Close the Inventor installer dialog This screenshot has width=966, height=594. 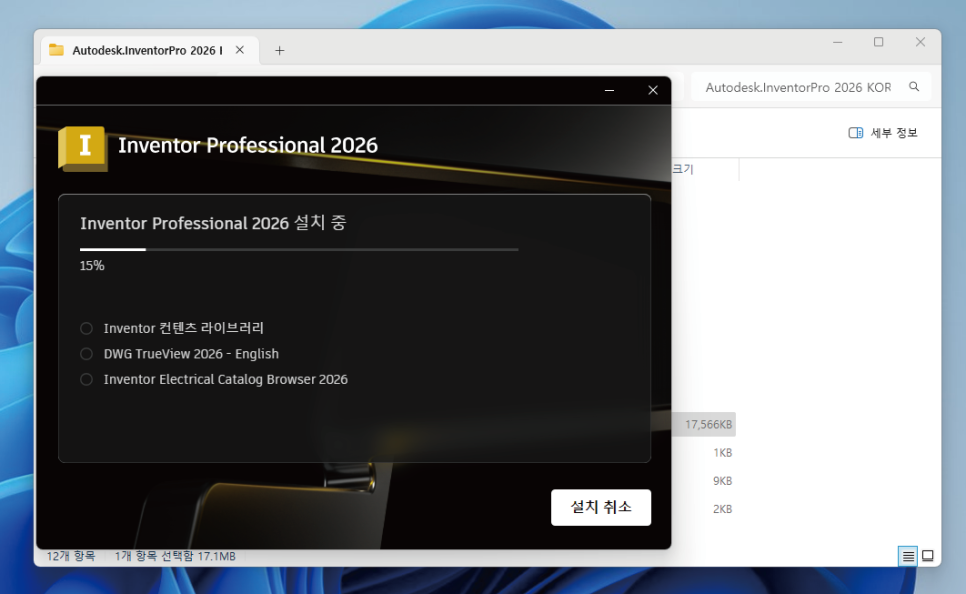(653, 91)
